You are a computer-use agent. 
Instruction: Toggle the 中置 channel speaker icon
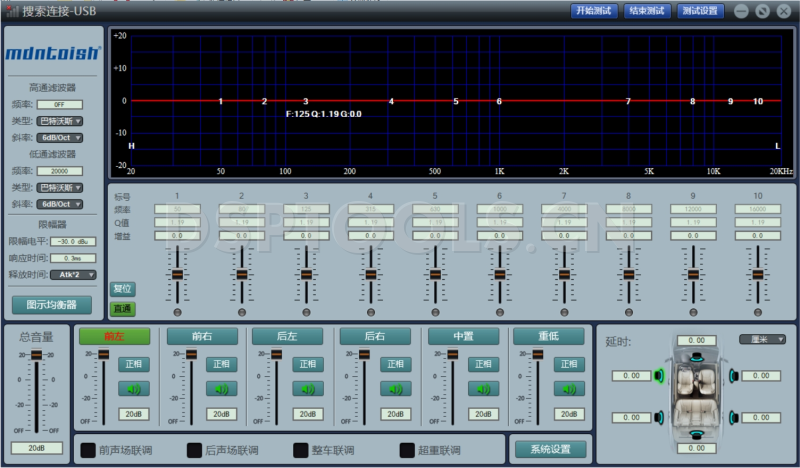pyautogui.click(x=483, y=389)
